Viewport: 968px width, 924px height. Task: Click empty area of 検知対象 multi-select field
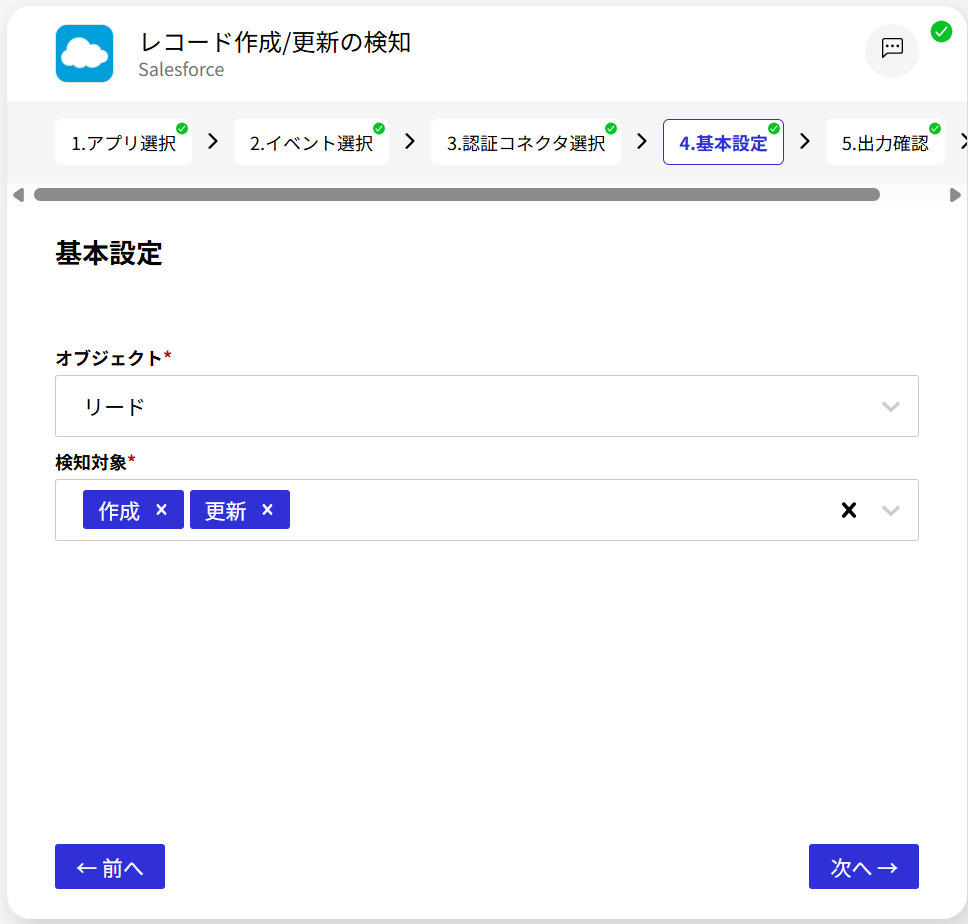coord(560,510)
